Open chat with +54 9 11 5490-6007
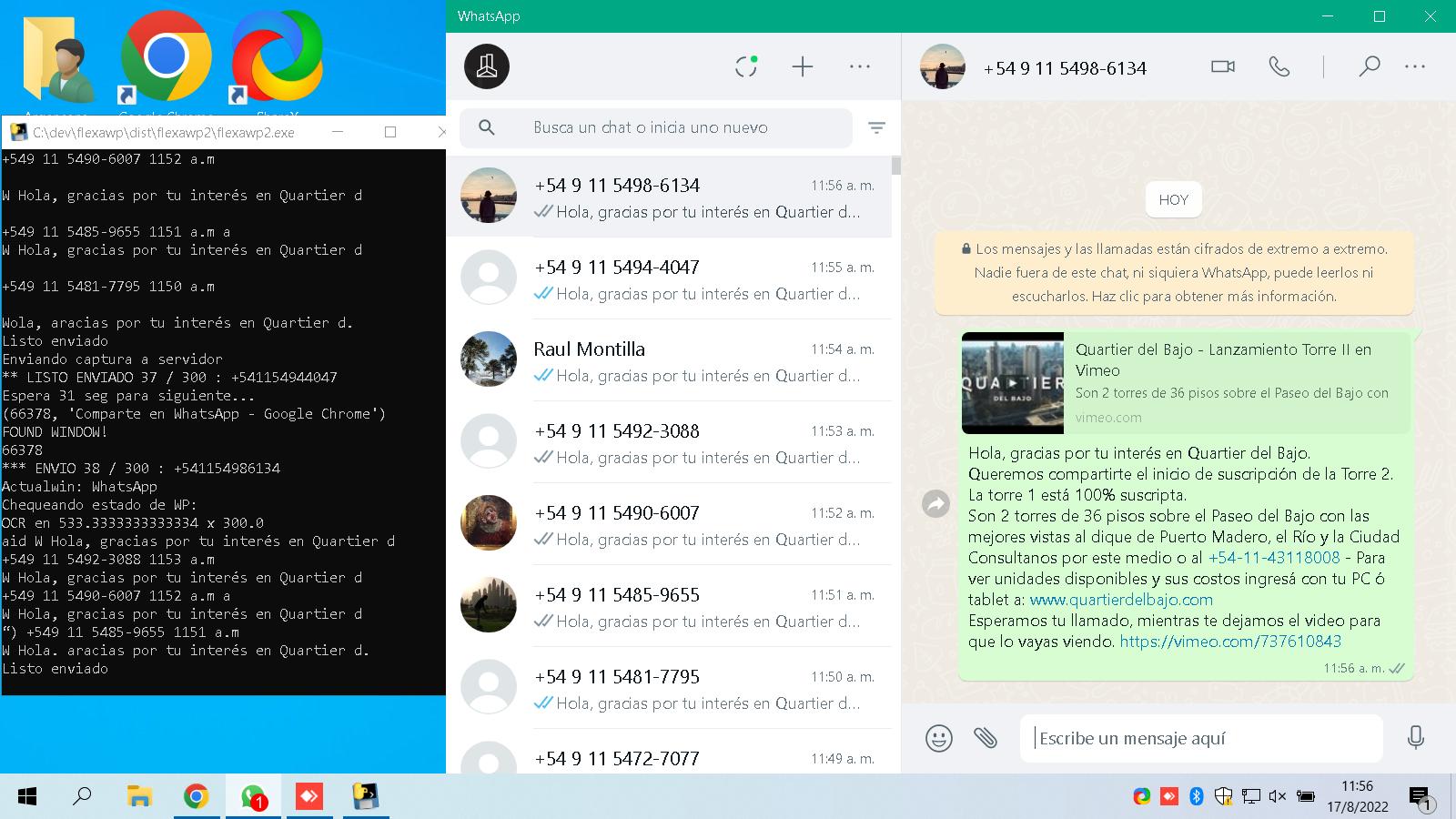 pos(669,524)
